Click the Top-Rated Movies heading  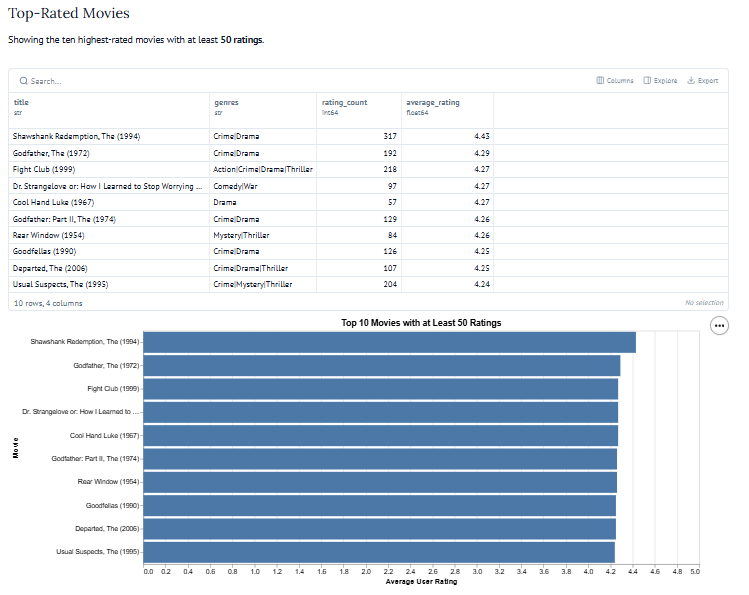[x=69, y=13]
